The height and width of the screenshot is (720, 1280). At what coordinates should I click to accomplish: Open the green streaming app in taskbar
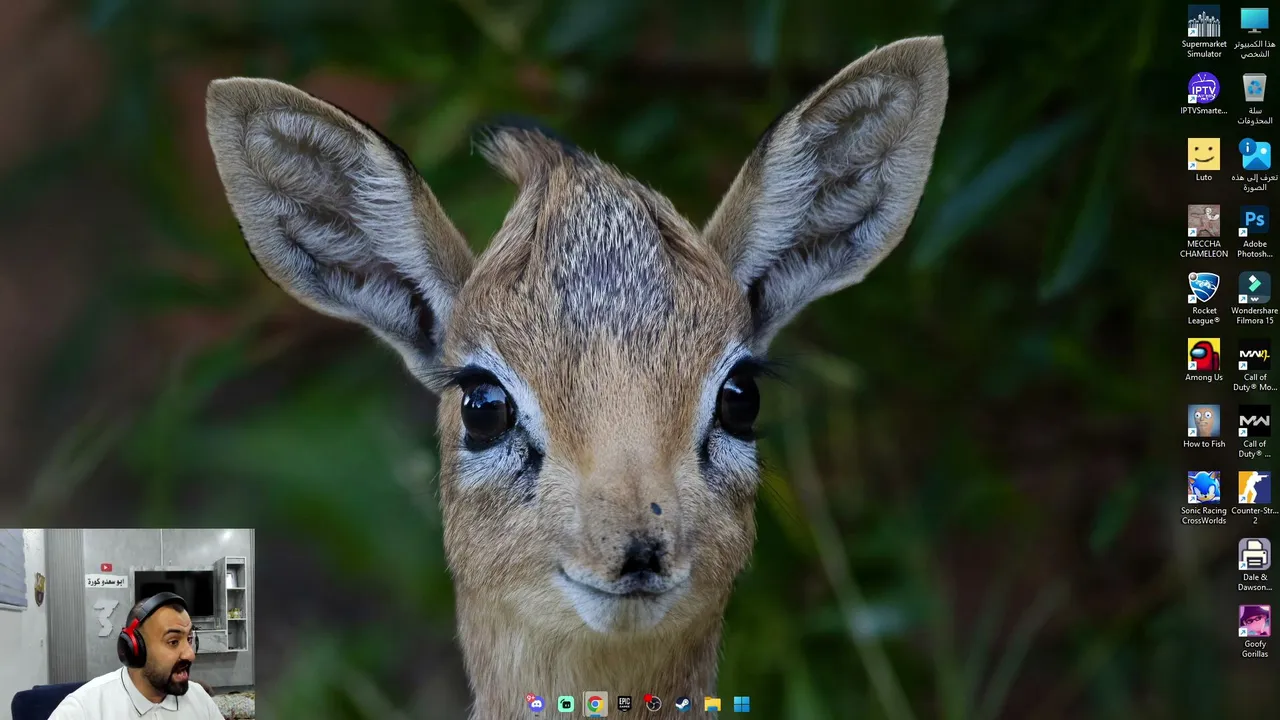(566, 704)
